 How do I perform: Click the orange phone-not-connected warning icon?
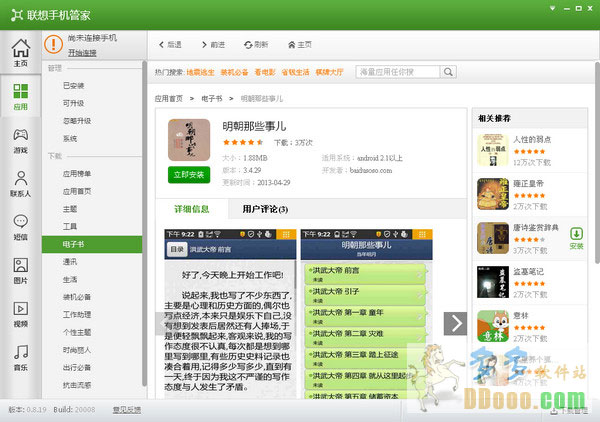[54, 44]
